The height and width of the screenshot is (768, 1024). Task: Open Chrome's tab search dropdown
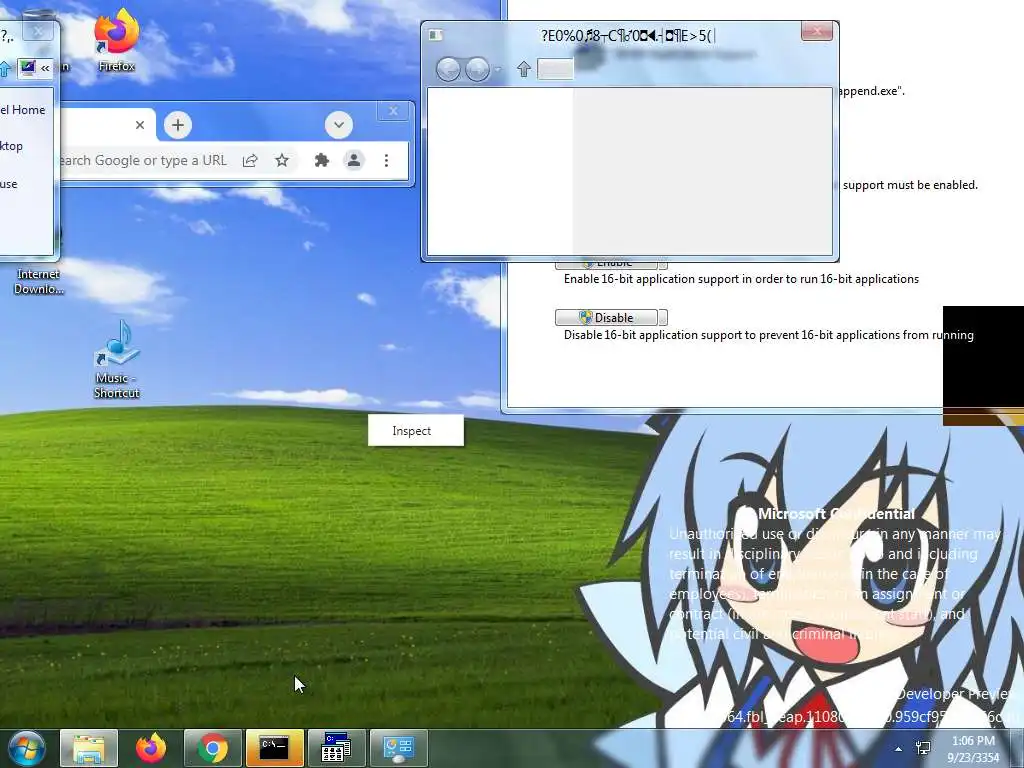(x=338, y=125)
